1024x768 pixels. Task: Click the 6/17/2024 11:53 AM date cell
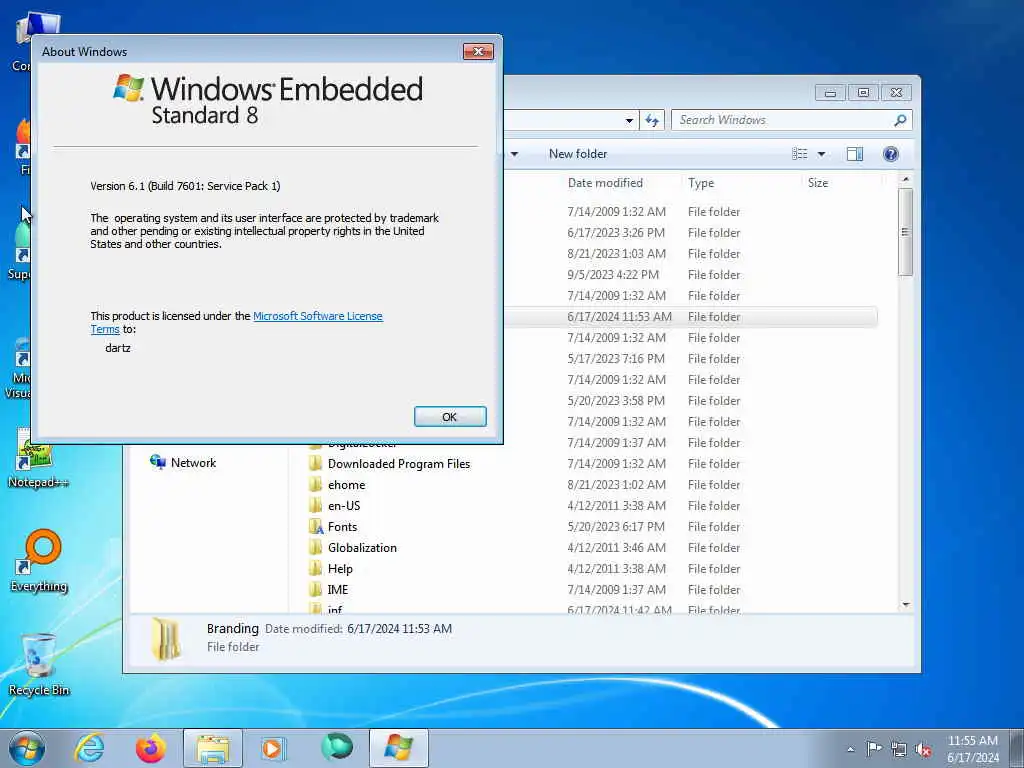[x=619, y=317]
